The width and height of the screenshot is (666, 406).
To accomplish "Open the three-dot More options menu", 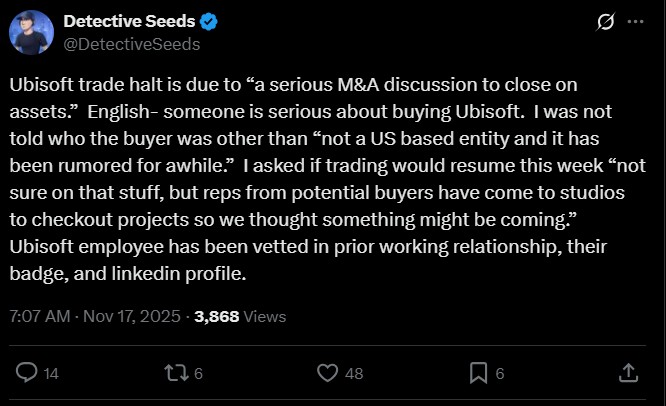I will tap(635, 22).
